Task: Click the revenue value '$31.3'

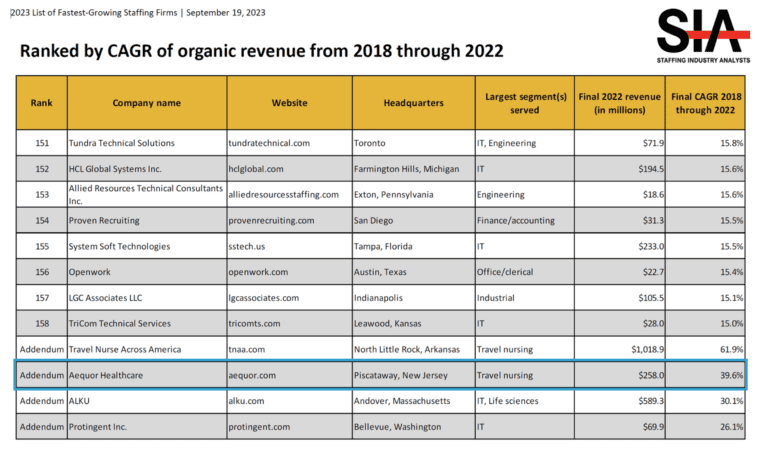Action: pyautogui.click(x=653, y=220)
